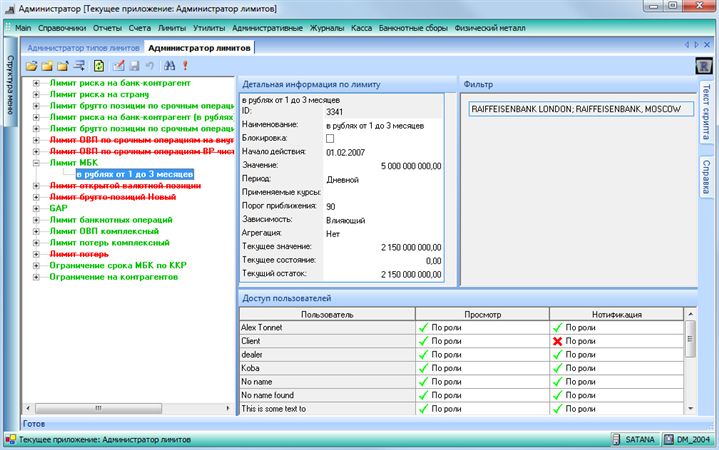Viewport: 719px width, 450px height.
Task: Click the edit pencil toolbar icon
Action: click(x=119, y=66)
